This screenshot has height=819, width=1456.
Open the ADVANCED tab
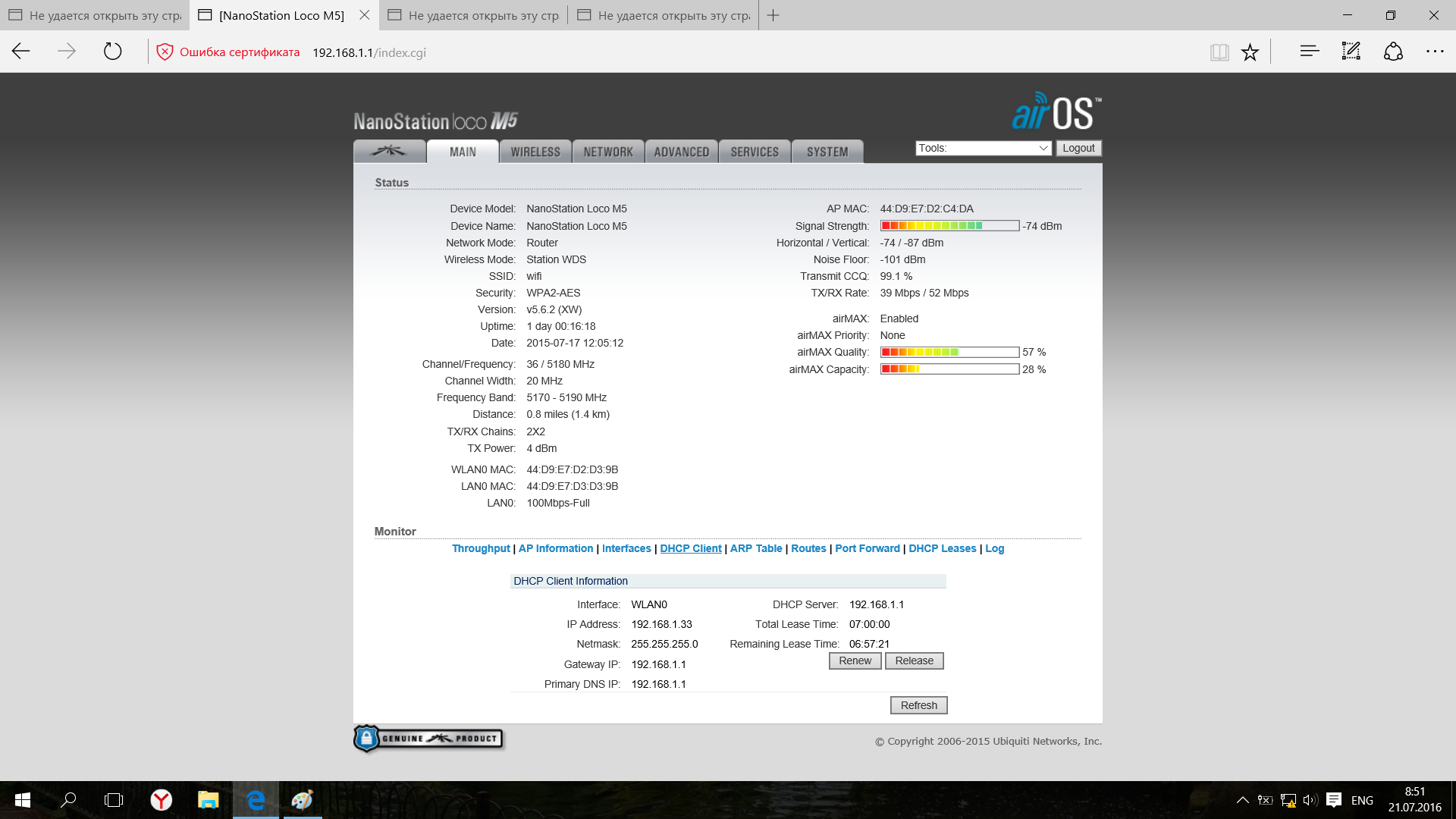[x=681, y=152]
